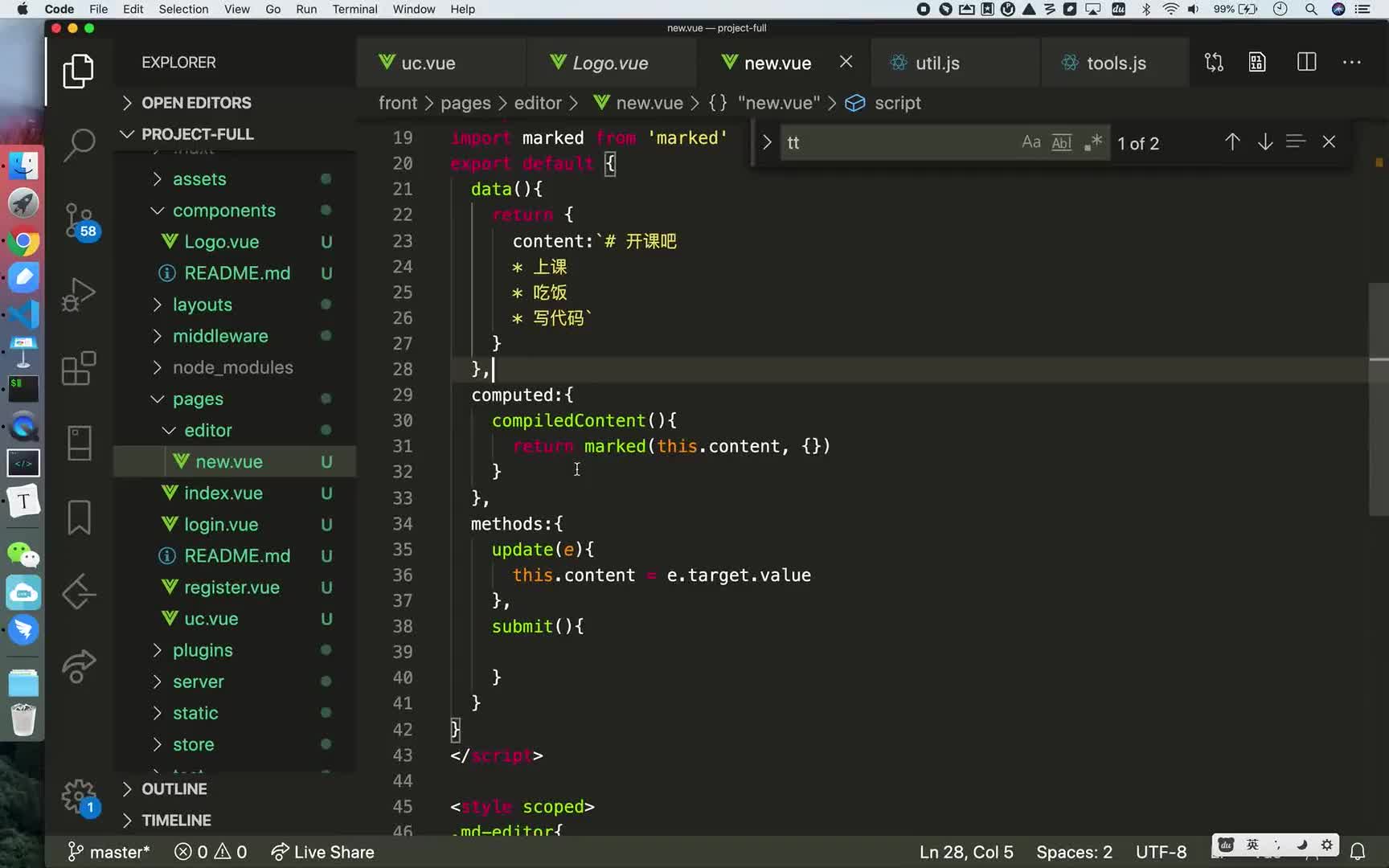Open the Extensions view

point(78,368)
